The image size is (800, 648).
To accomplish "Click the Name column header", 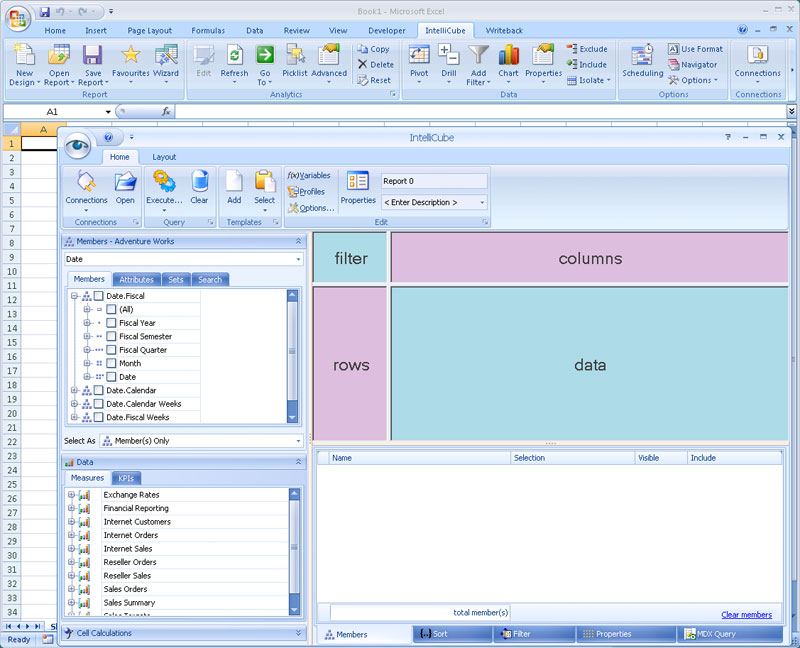I will coord(419,458).
